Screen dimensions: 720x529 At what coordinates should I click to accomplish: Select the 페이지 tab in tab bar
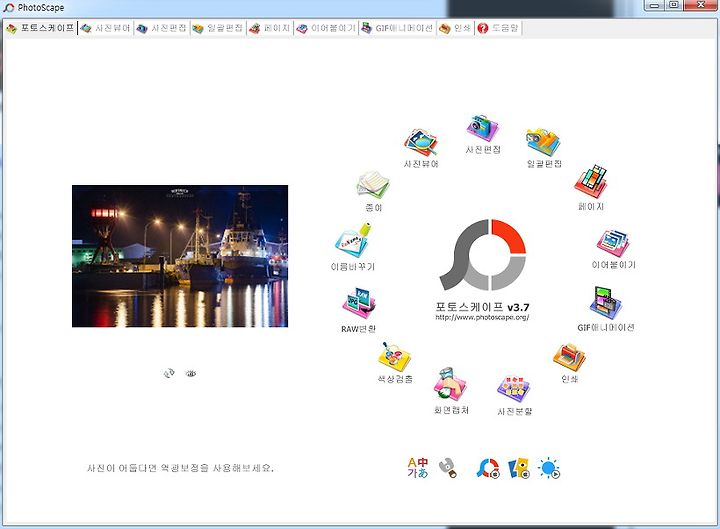[x=270, y=28]
